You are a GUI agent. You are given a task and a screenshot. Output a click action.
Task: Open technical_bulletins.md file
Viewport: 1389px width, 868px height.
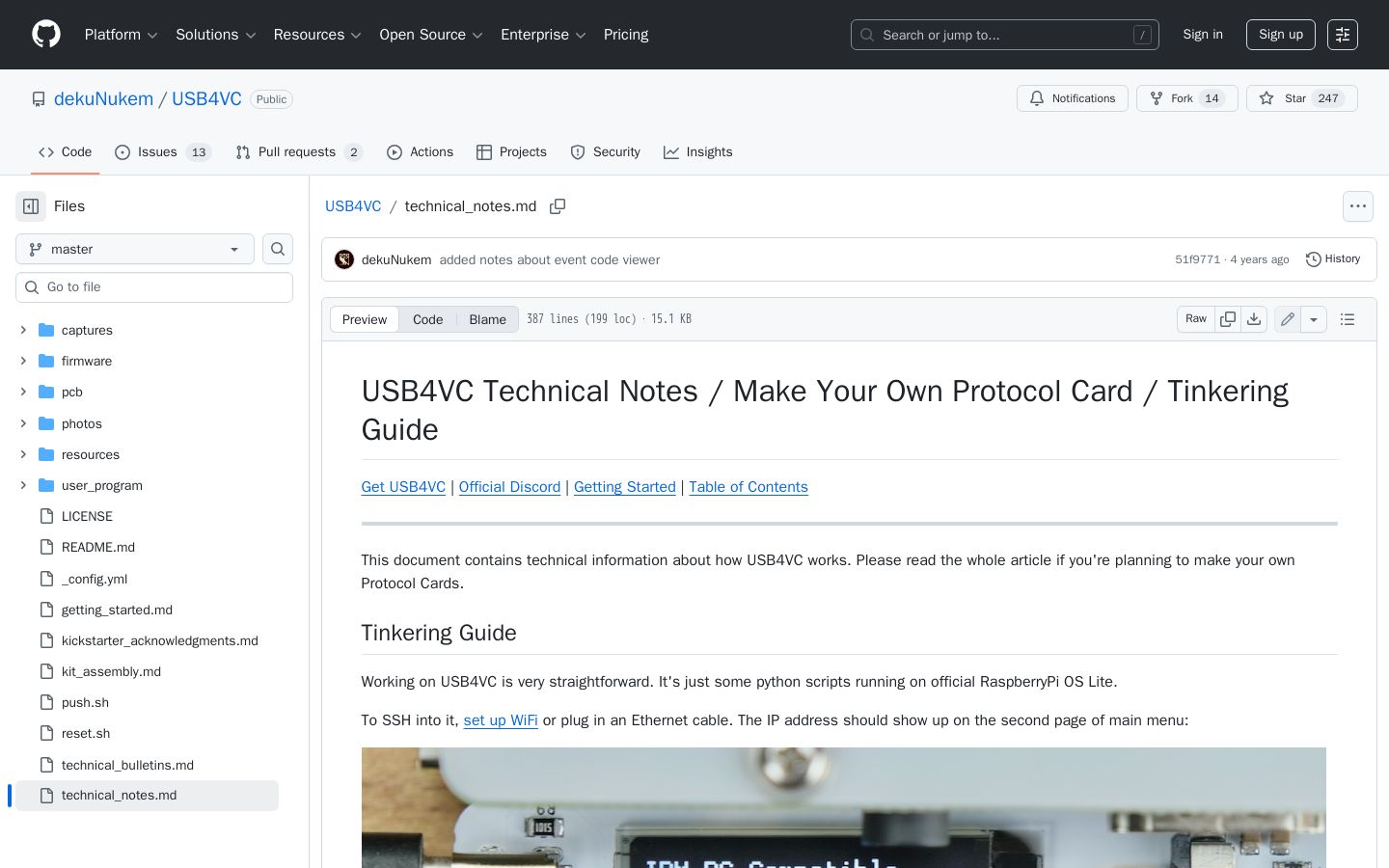[x=127, y=765]
